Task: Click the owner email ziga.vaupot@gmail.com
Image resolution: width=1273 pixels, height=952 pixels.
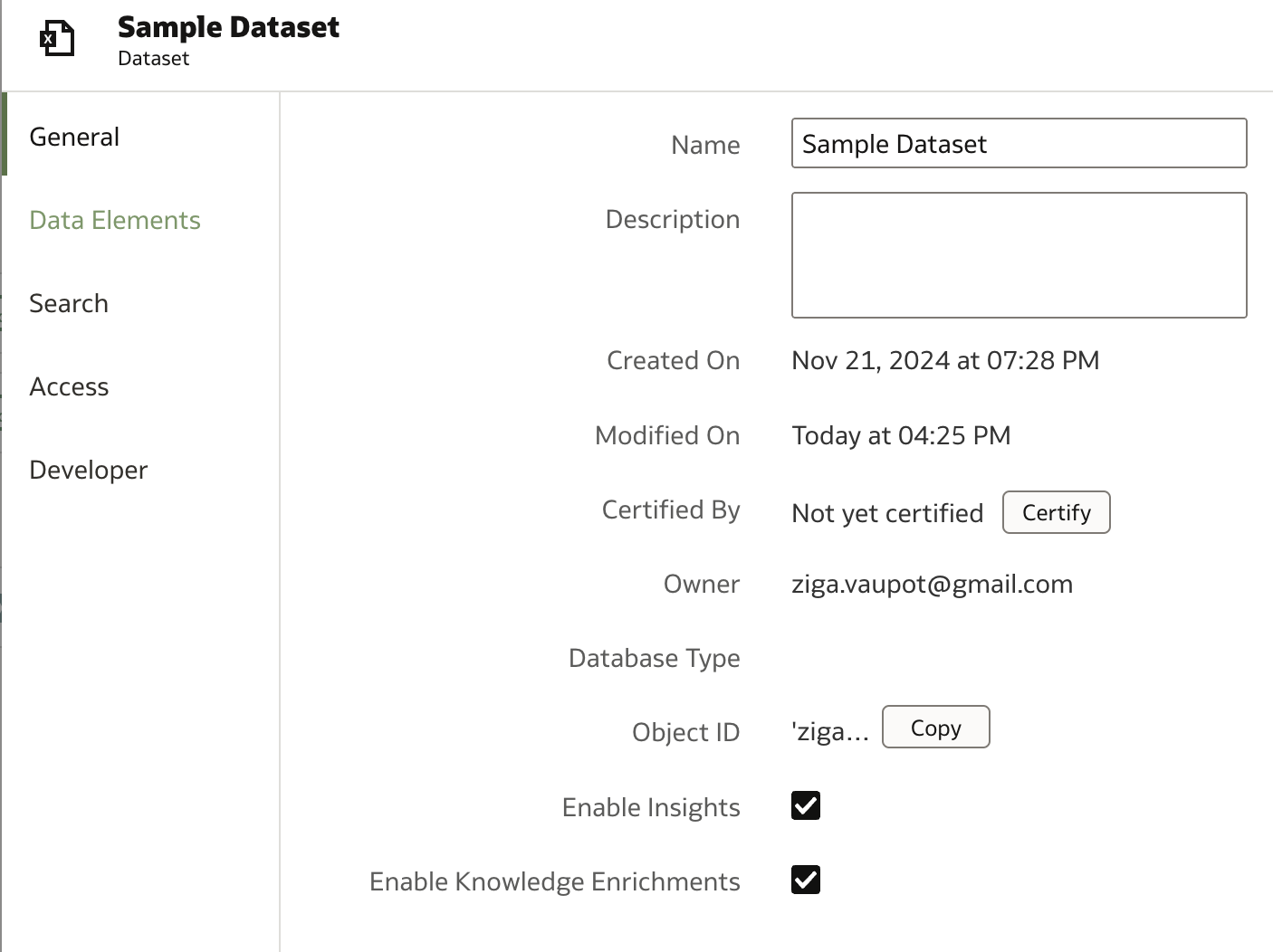Action: click(932, 585)
